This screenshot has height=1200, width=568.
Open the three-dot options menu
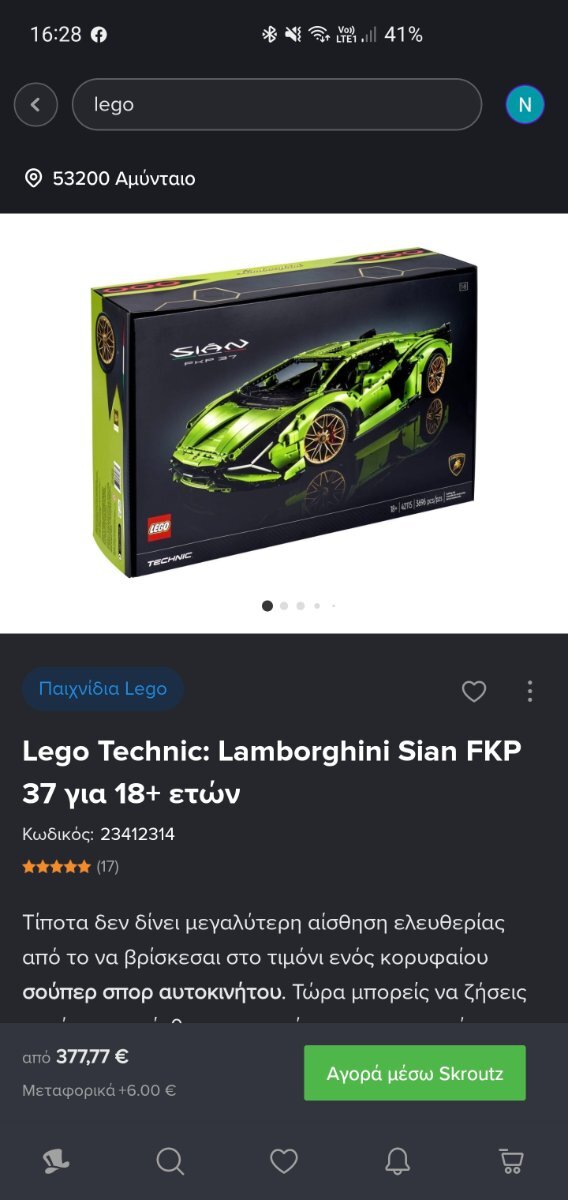pos(530,691)
